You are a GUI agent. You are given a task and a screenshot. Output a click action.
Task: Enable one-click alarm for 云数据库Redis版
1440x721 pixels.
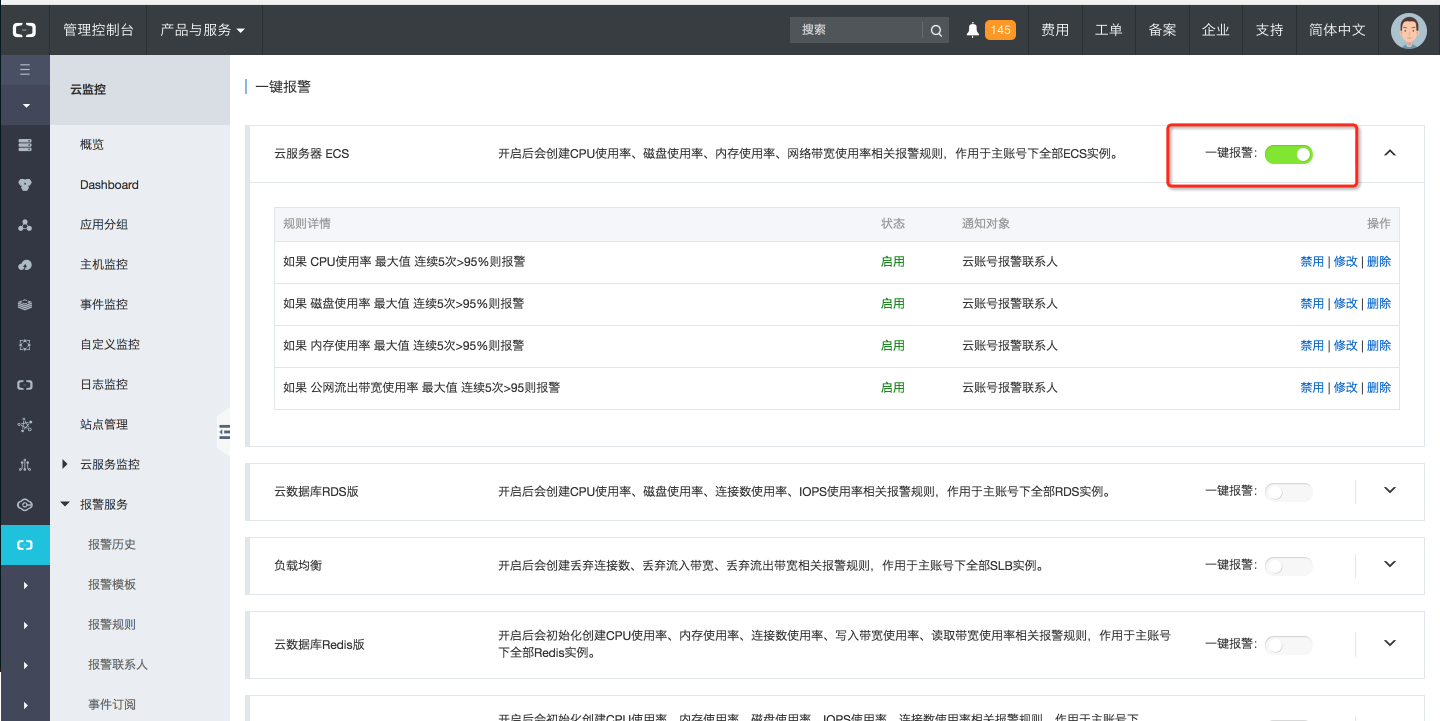(x=1288, y=645)
